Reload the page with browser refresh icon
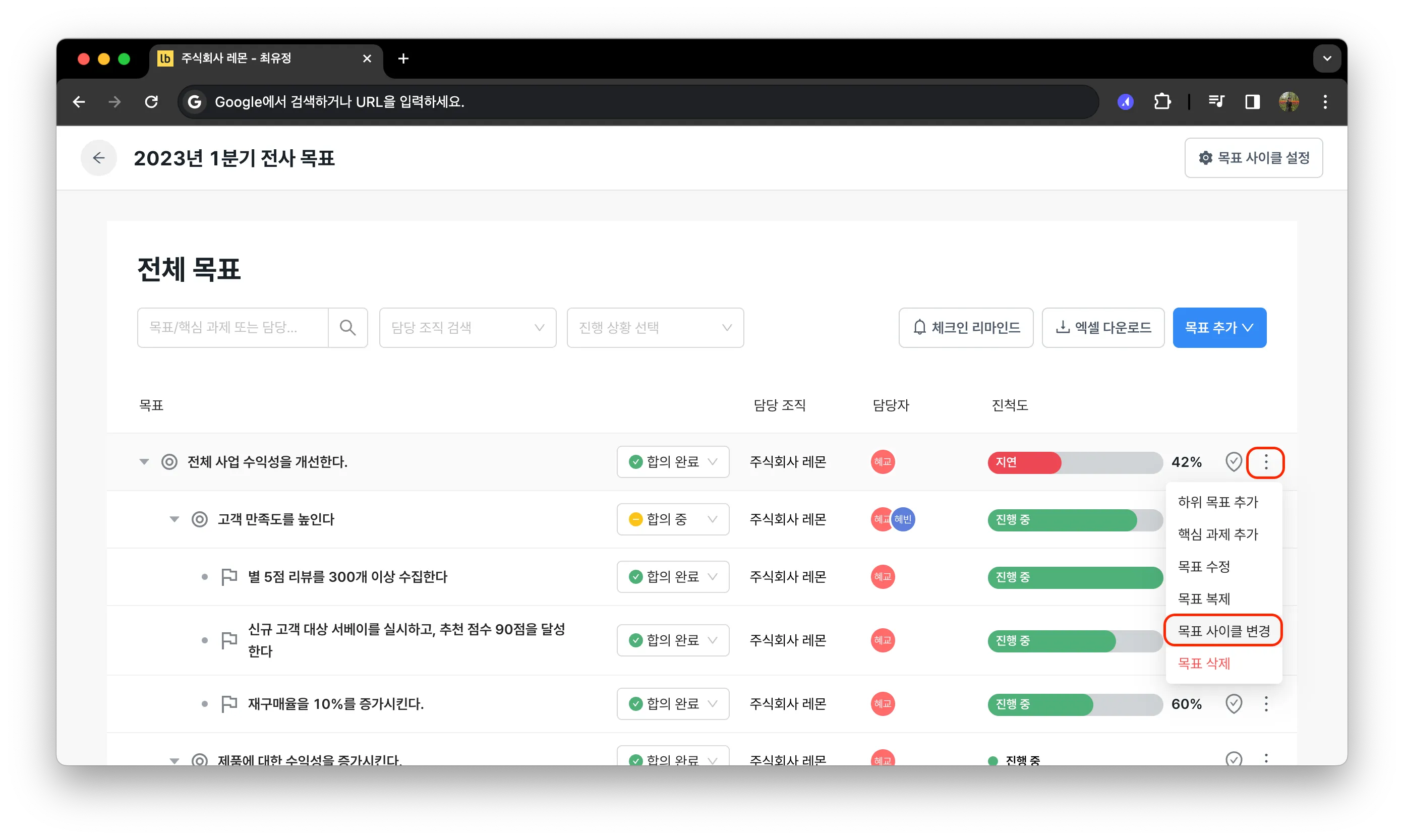 coord(151,102)
